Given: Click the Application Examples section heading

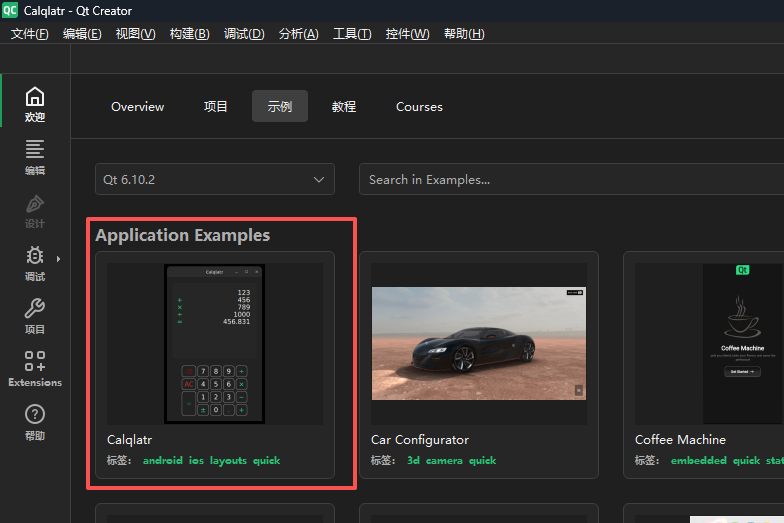Looking at the screenshot, I should coord(182,236).
